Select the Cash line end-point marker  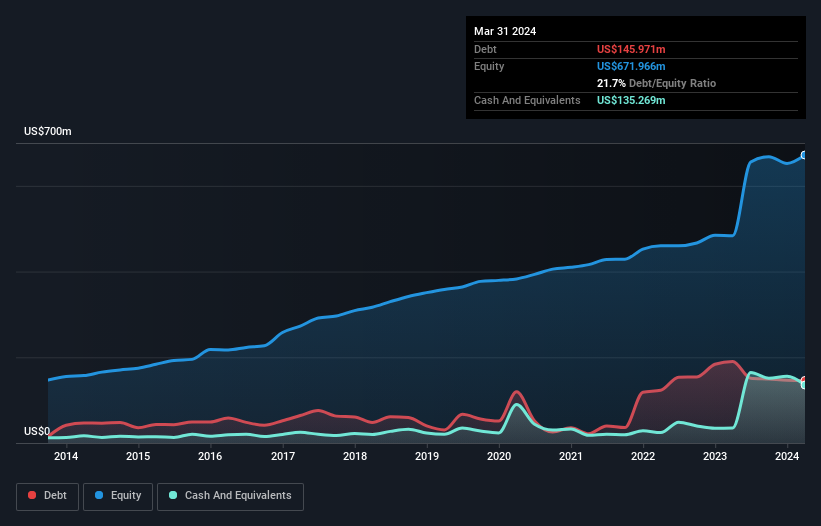click(803, 385)
